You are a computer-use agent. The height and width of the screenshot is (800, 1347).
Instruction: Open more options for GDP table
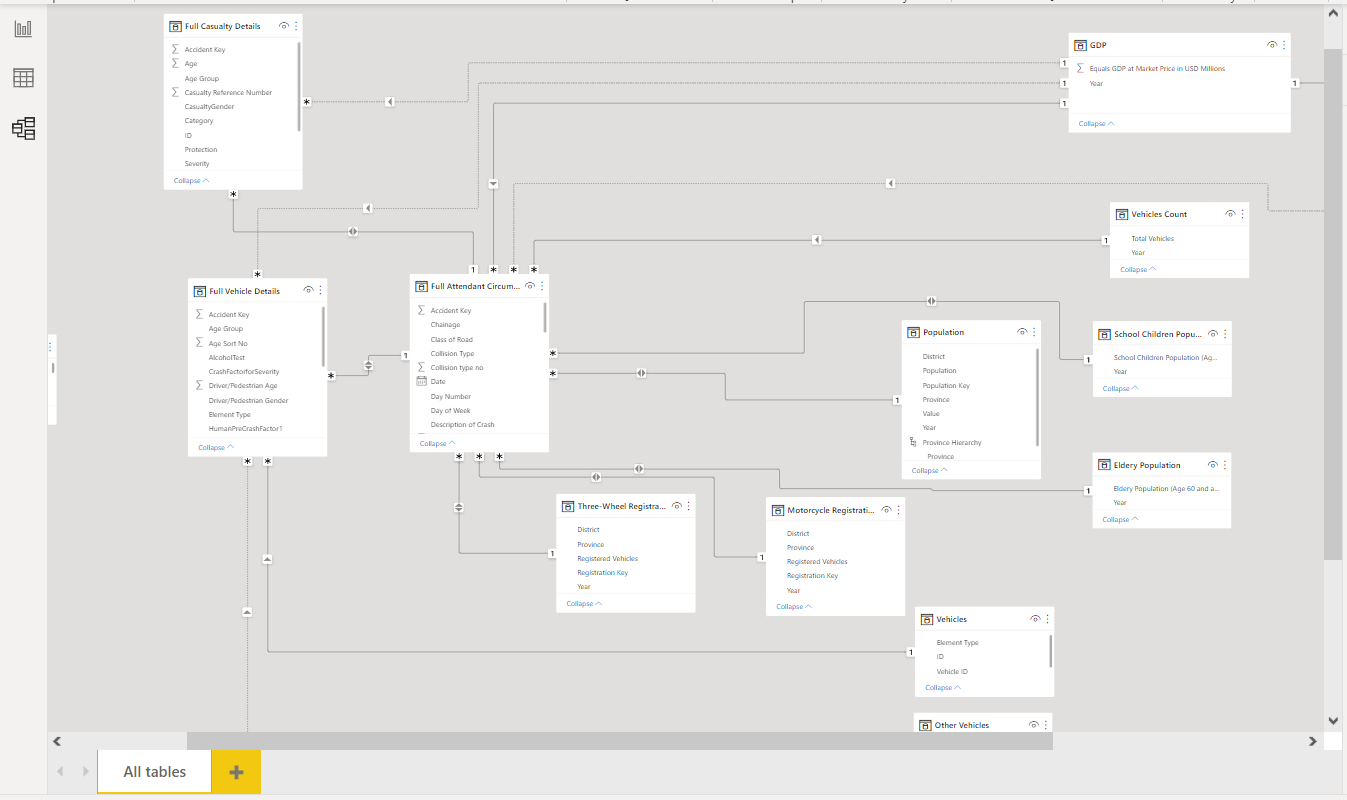[1284, 45]
